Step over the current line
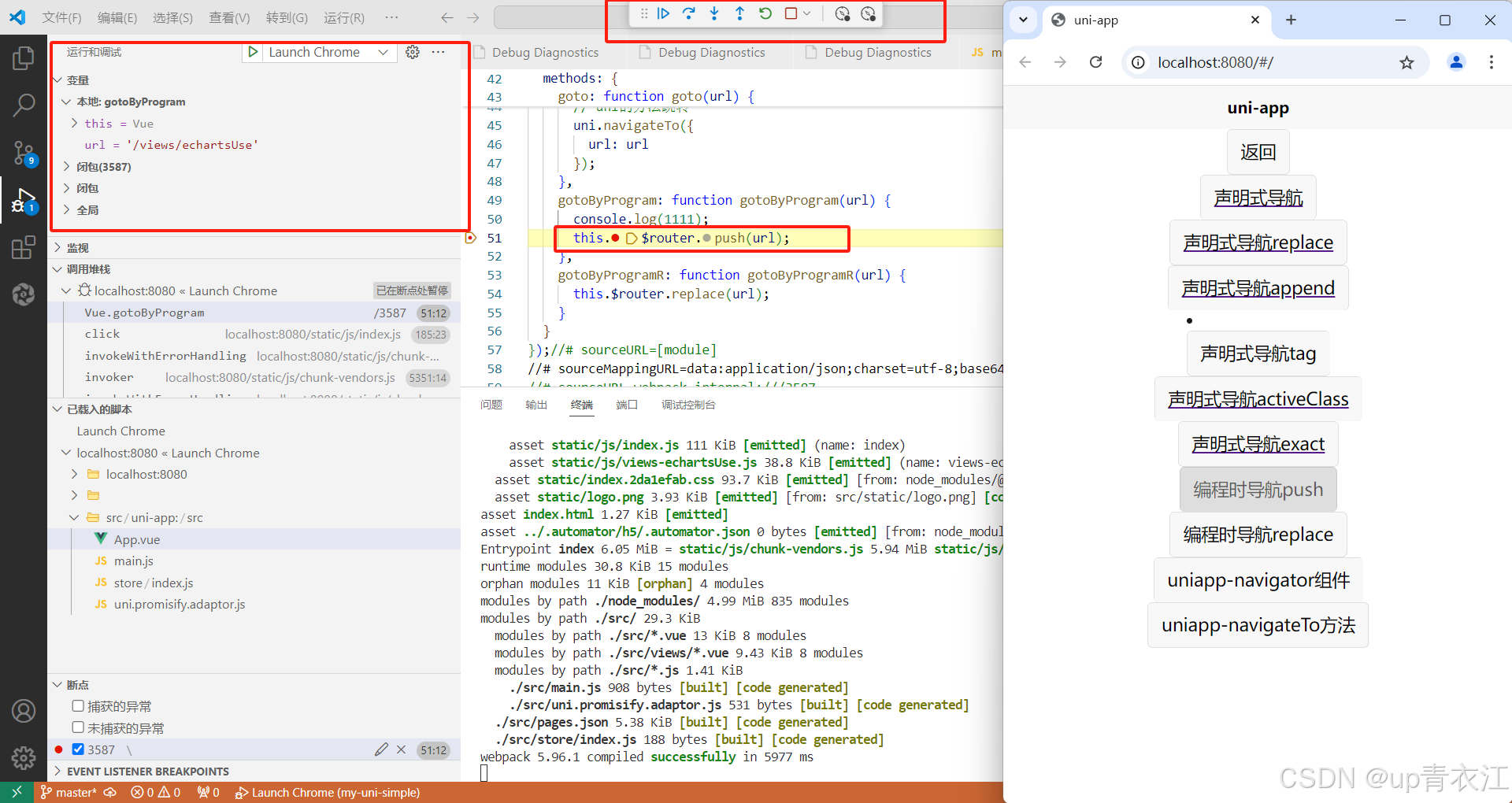The width and height of the screenshot is (1512, 803). [x=689, y=13]
